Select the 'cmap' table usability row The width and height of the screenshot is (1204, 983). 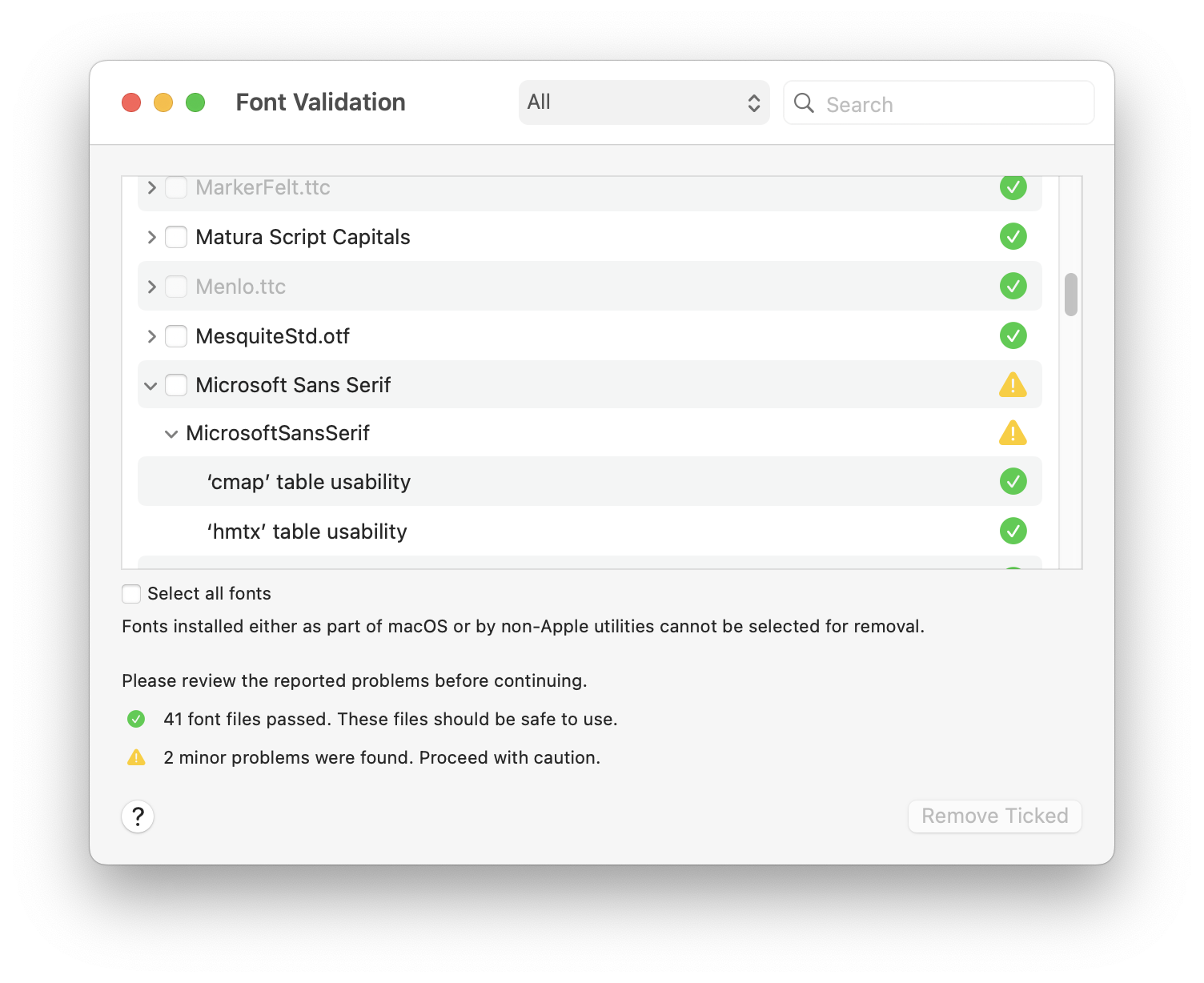pyautogui.click(x=590, y=481)
